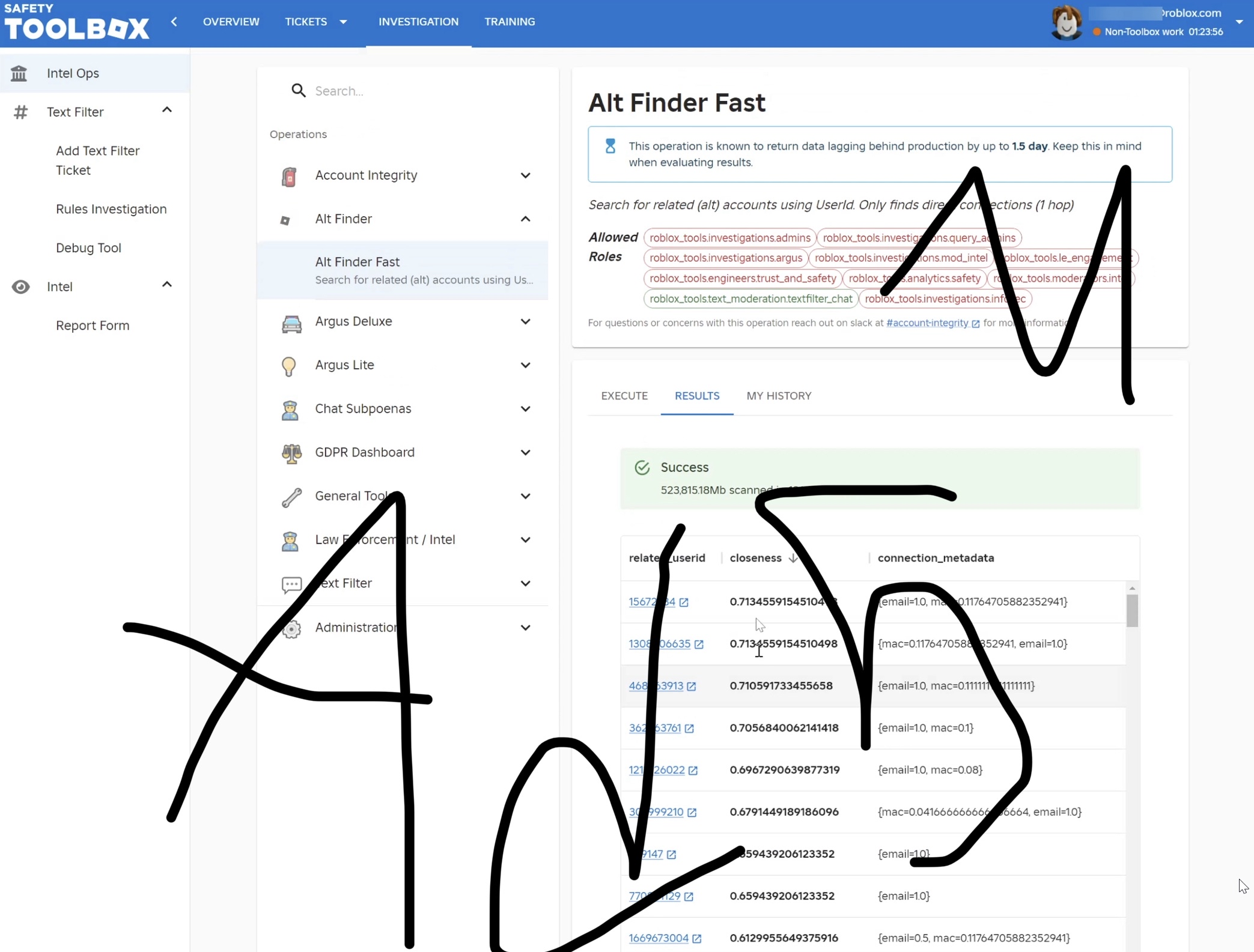Expand the Argus Deluxe group

pos(525,321)
